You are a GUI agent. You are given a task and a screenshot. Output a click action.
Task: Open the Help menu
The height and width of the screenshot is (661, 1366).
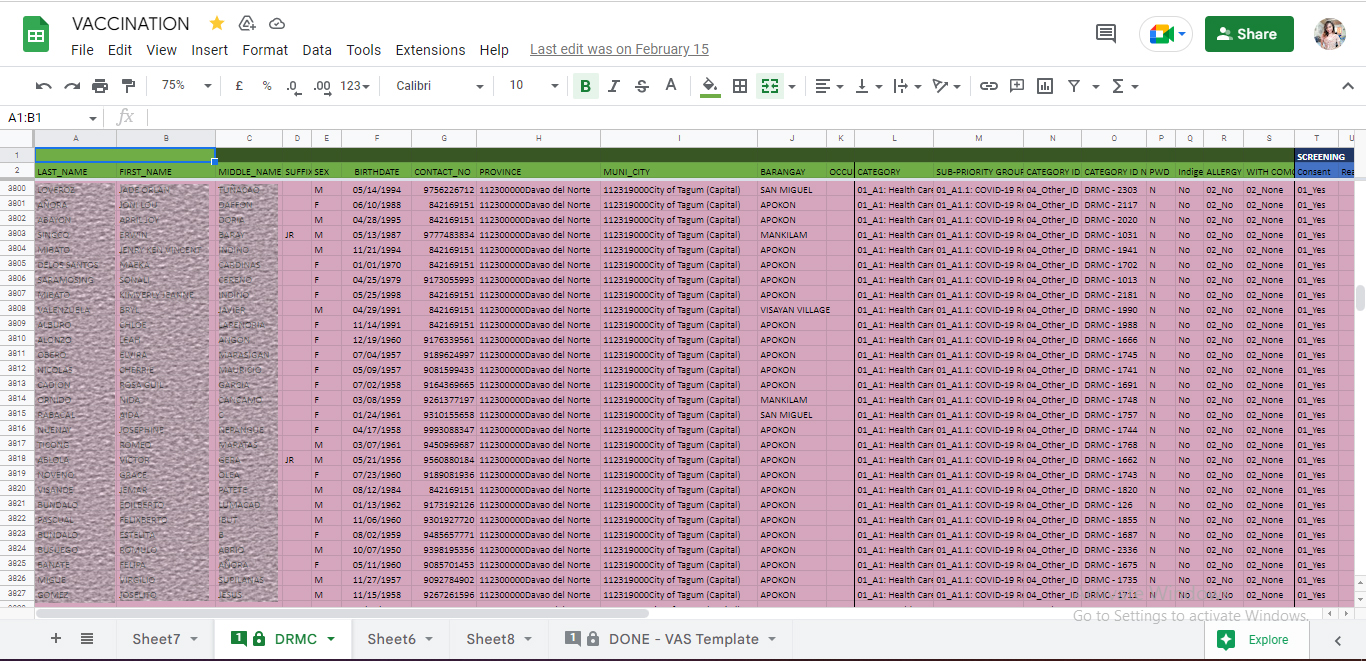494,50
